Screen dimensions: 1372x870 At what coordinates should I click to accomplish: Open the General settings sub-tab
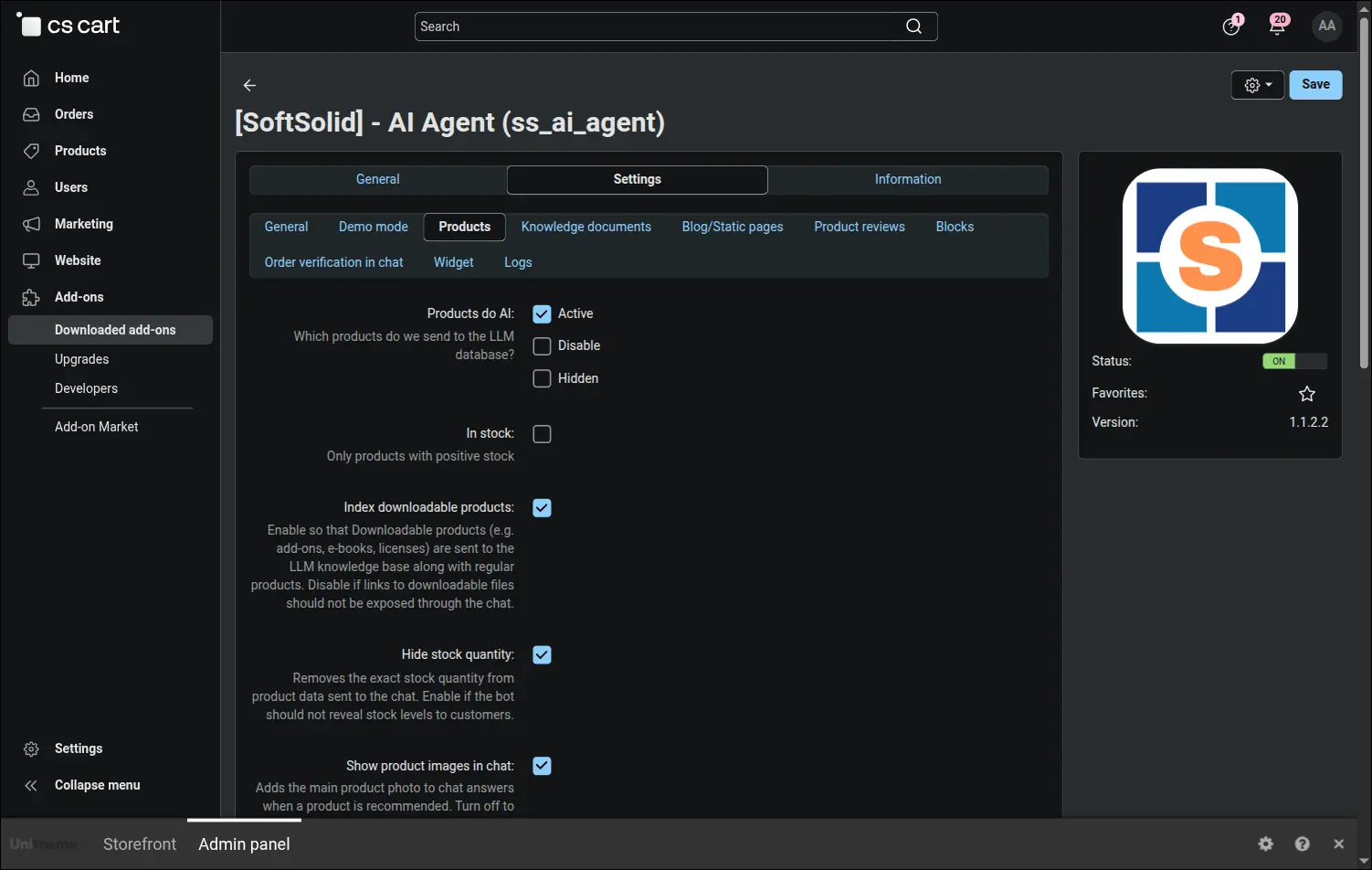[x=286, y=227]
